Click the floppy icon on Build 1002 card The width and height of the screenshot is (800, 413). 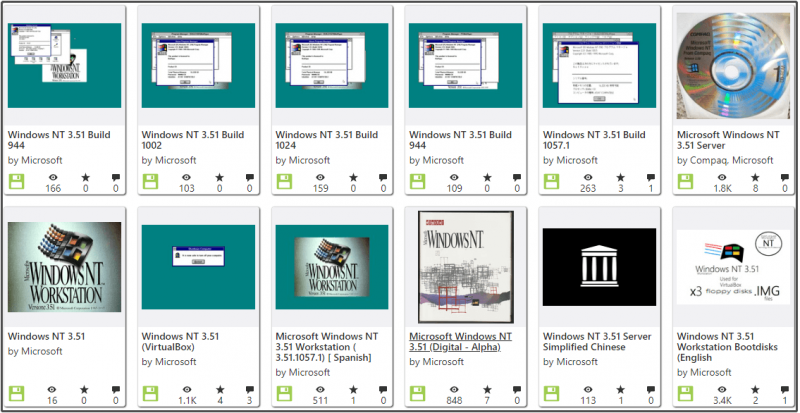(x=151, y=181)
